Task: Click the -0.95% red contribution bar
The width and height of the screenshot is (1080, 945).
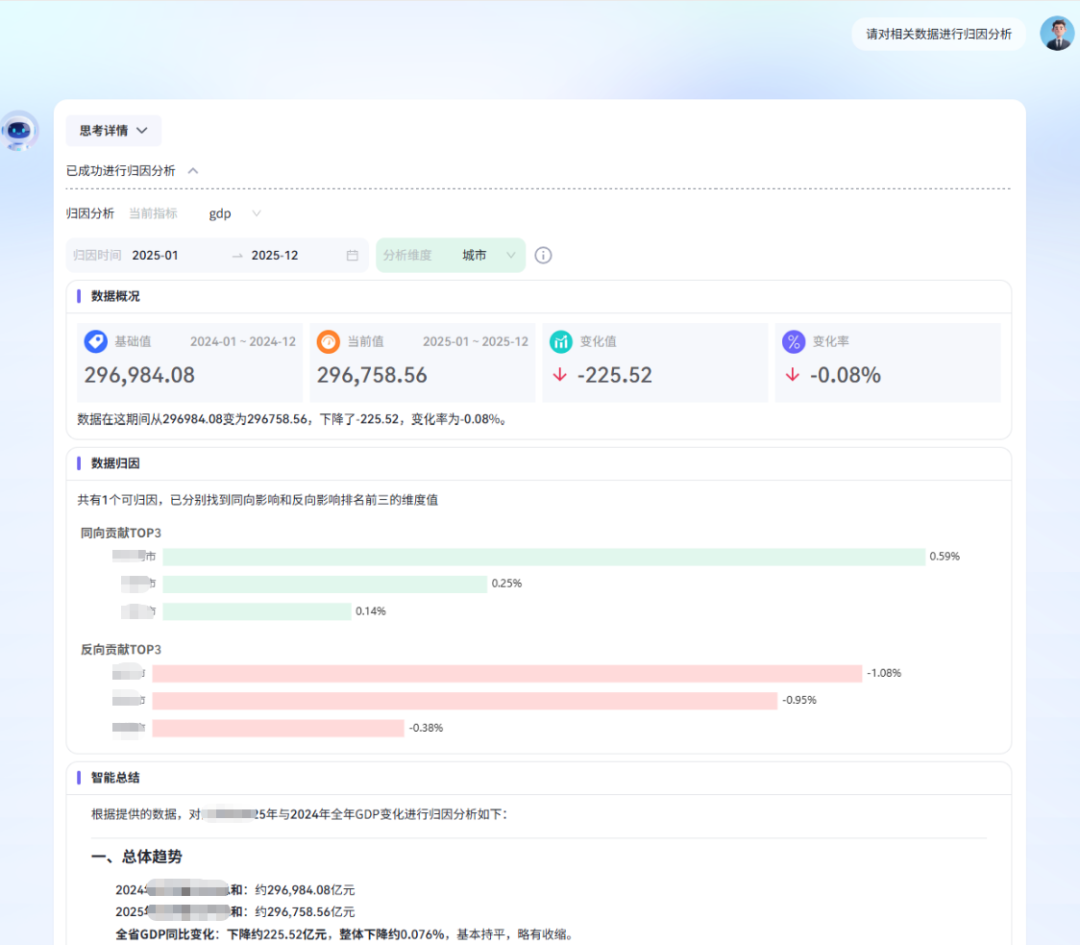Action: (465, 700)
